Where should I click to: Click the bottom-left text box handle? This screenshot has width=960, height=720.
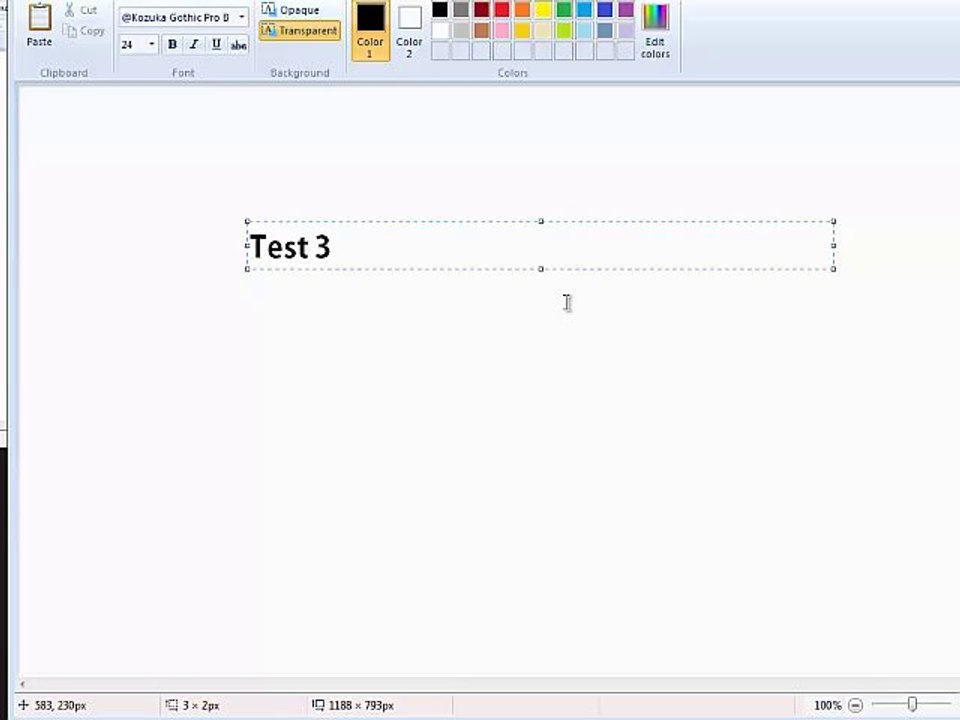point(247,269)
